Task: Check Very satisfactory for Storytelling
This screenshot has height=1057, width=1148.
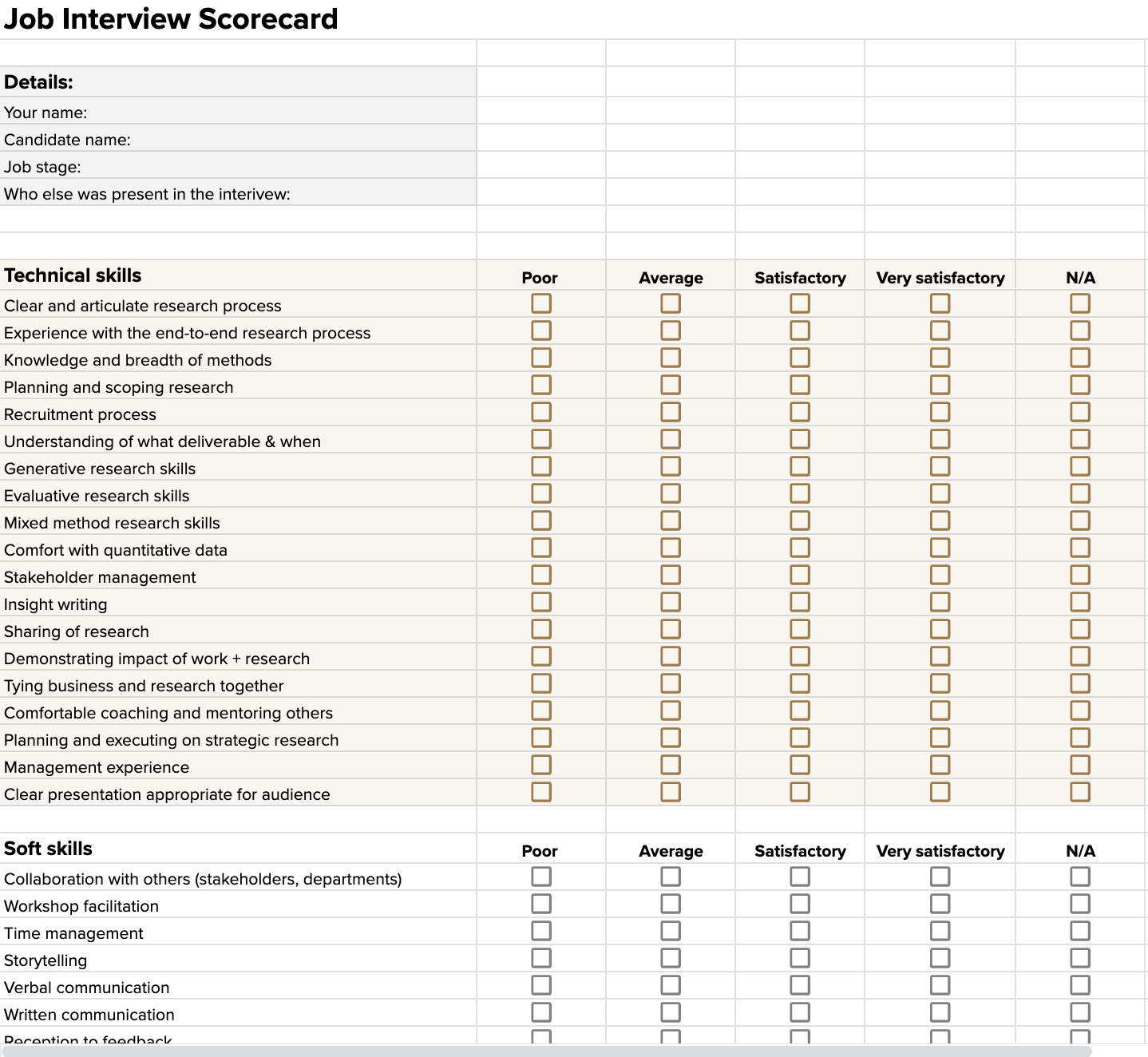Action: 939,957
